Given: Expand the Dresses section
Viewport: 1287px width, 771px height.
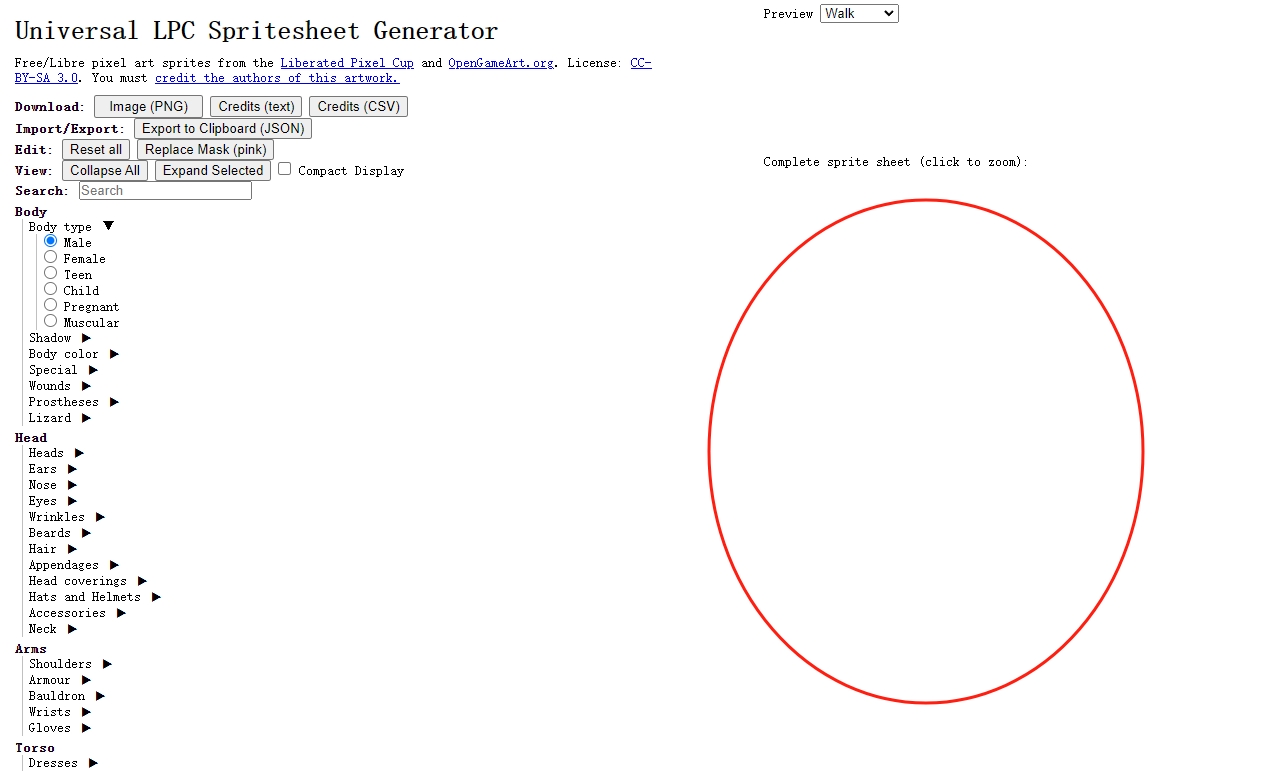Looking at the screenshot, I should coord(63,763).
